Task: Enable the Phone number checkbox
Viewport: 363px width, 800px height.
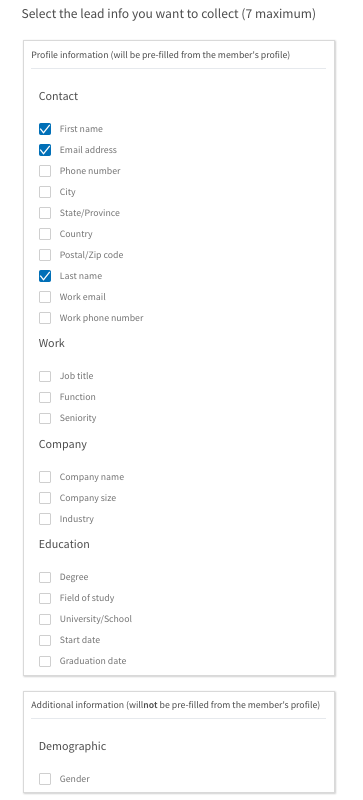Action: [45, 171]
